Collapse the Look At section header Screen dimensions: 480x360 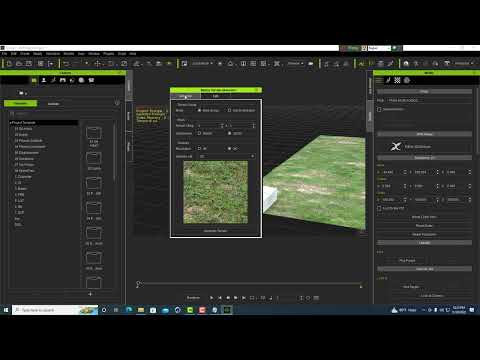tap(424, 269)
